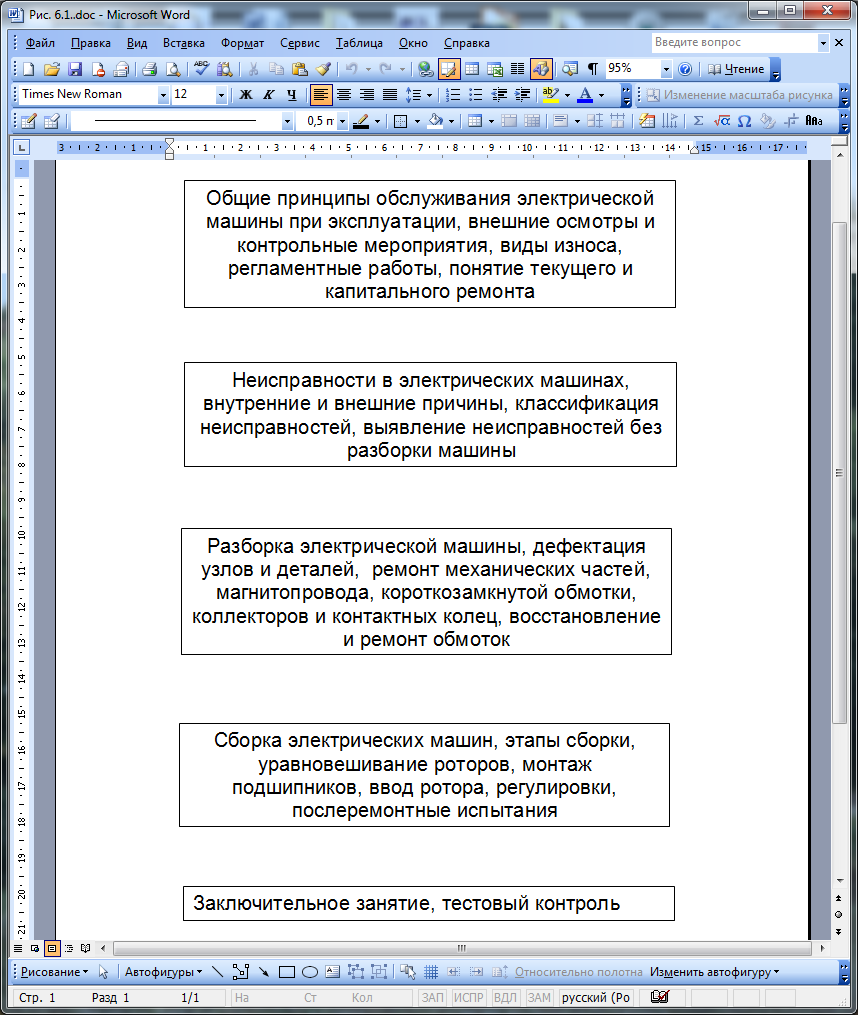Click the ЗАМ overtype indicator
The width and height of the screenshot is (858, 1015).
point(539,998)
